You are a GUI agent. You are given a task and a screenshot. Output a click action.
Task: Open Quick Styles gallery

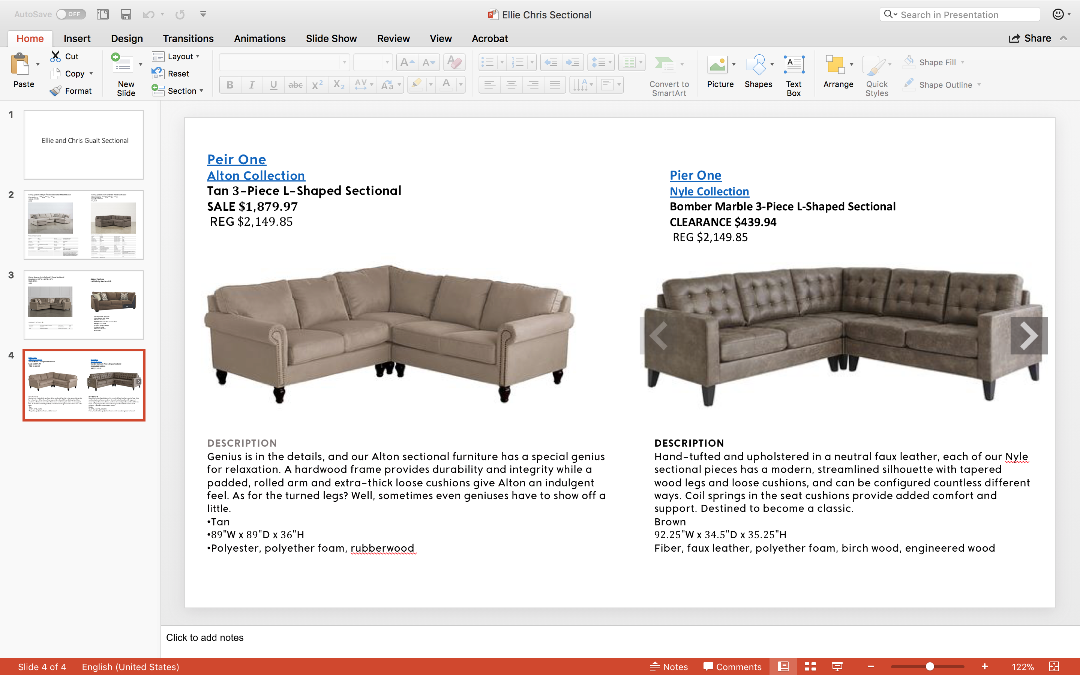coord(877,74)
